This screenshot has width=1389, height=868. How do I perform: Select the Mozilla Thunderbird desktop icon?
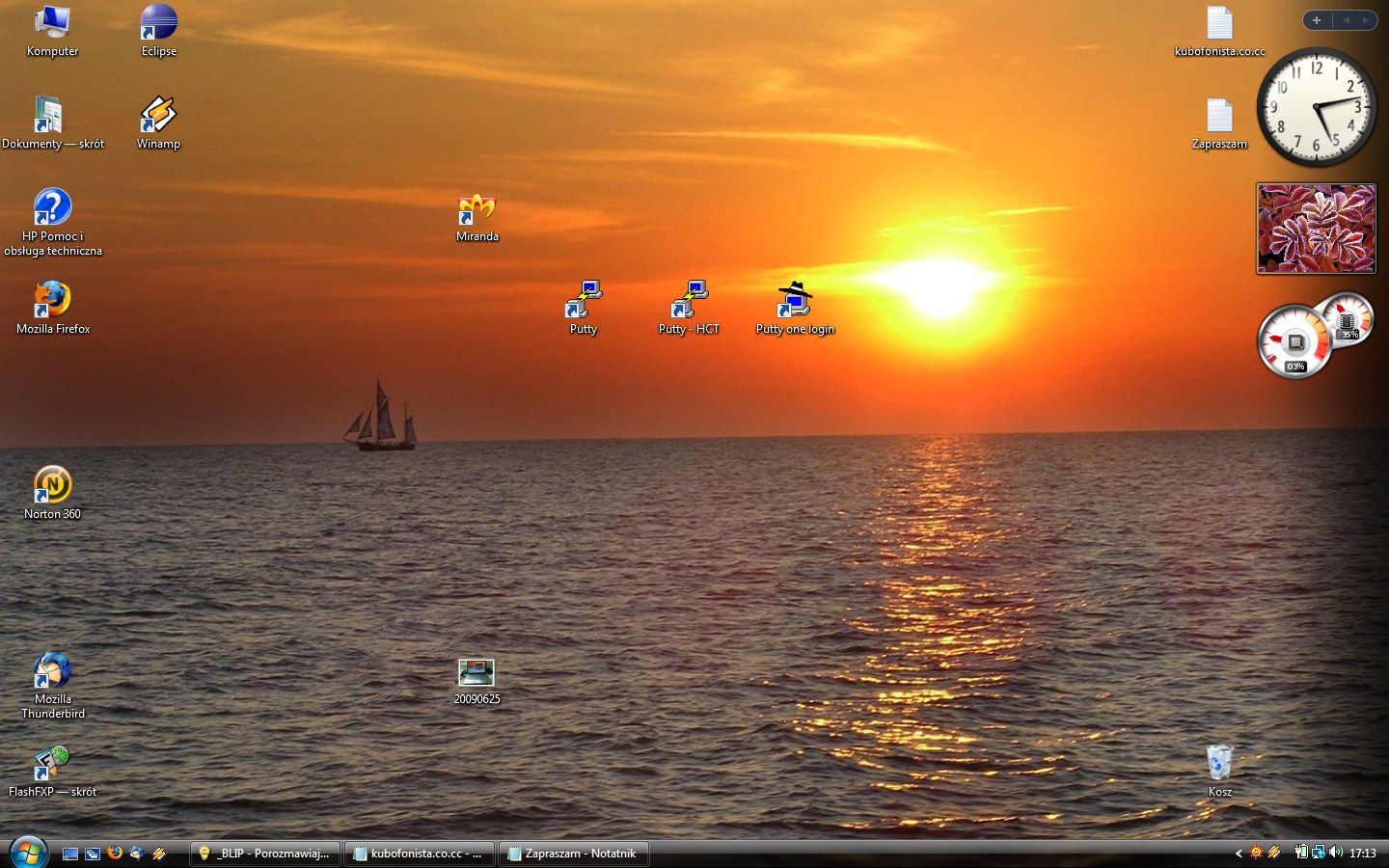click(x=53, y=686)
